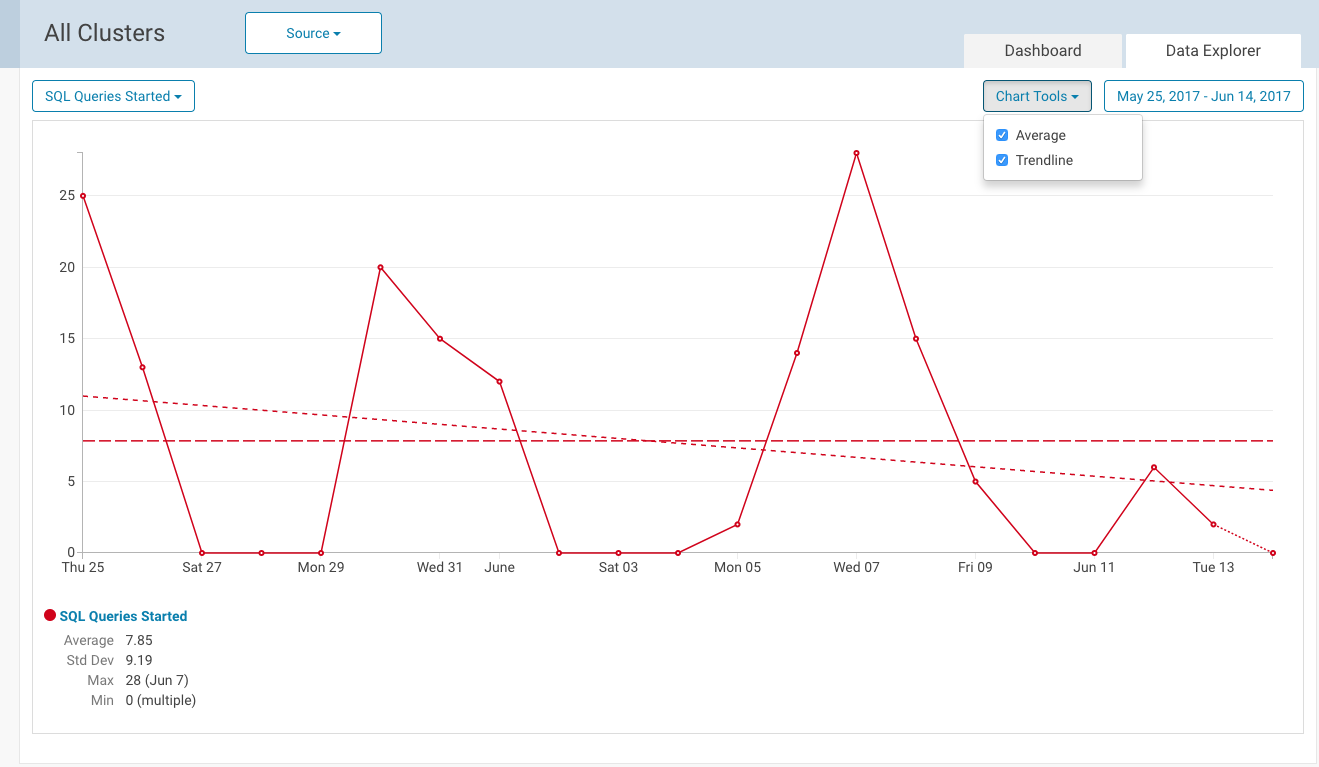Click the red legend color dot

tap(50, 615)
